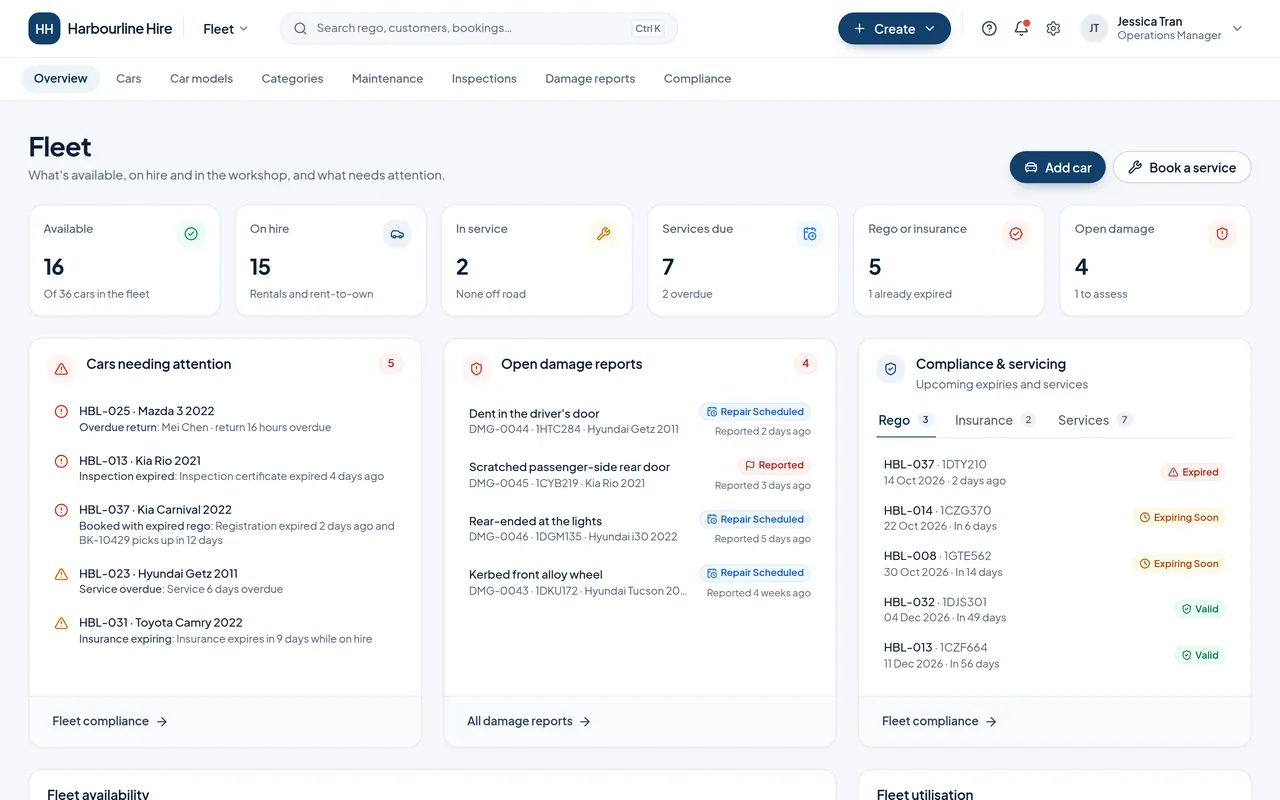Open the HBL-037 Kia Carnival 2022 attention item

225,524
